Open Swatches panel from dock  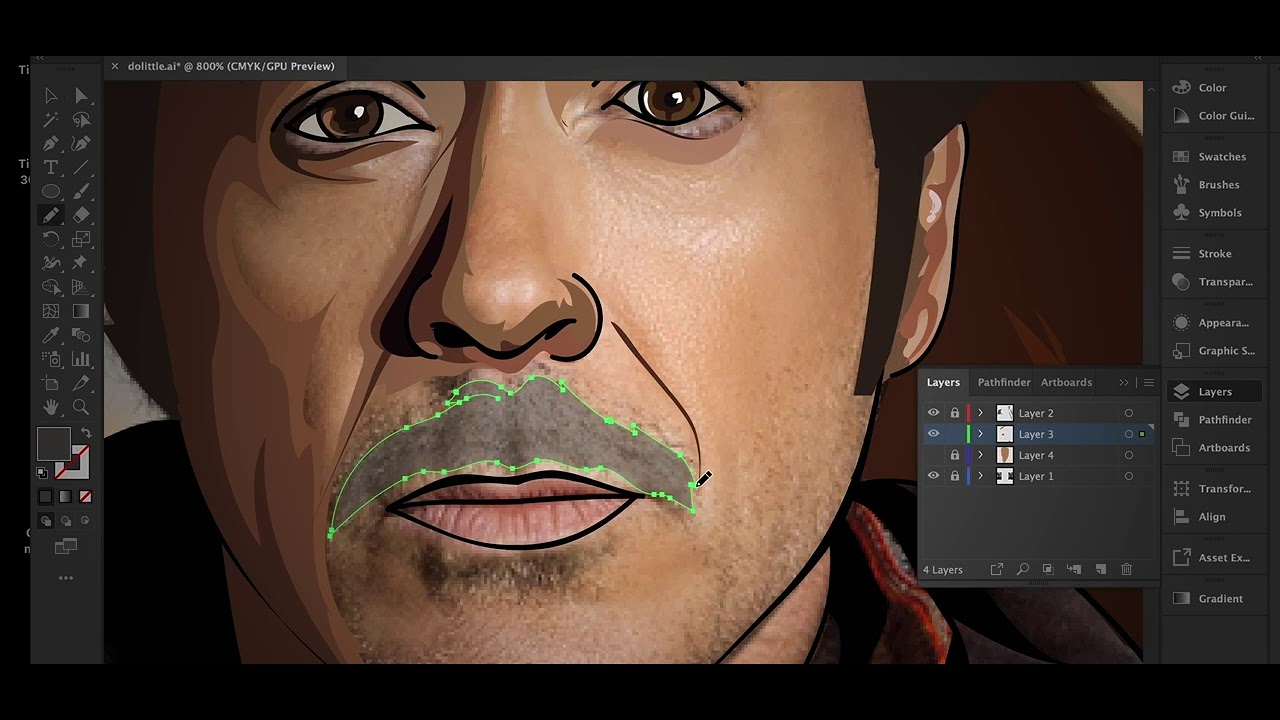click(x=1213, y=157)
